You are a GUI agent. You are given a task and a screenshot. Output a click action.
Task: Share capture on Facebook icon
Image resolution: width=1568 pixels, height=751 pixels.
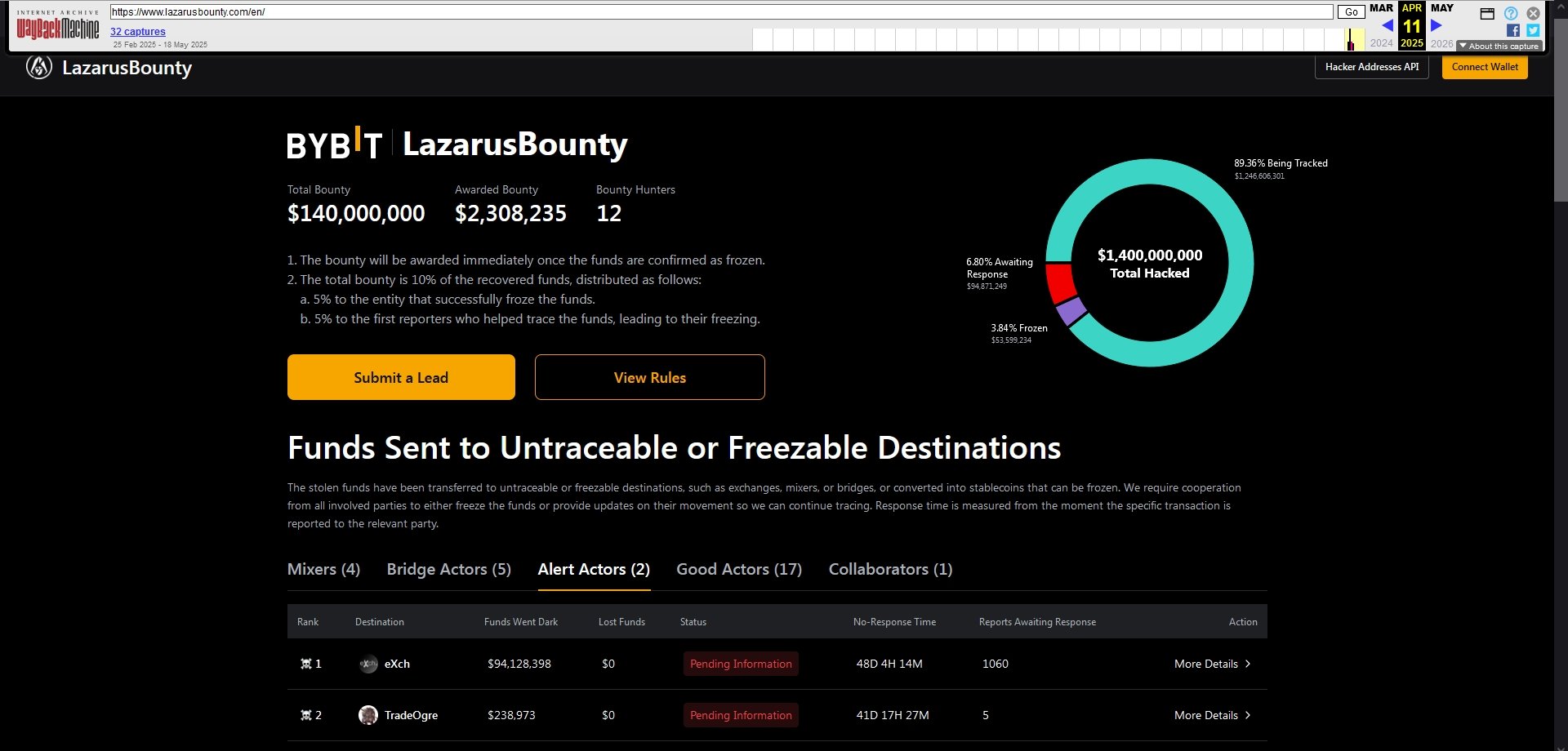click(x=1513, y=31)
